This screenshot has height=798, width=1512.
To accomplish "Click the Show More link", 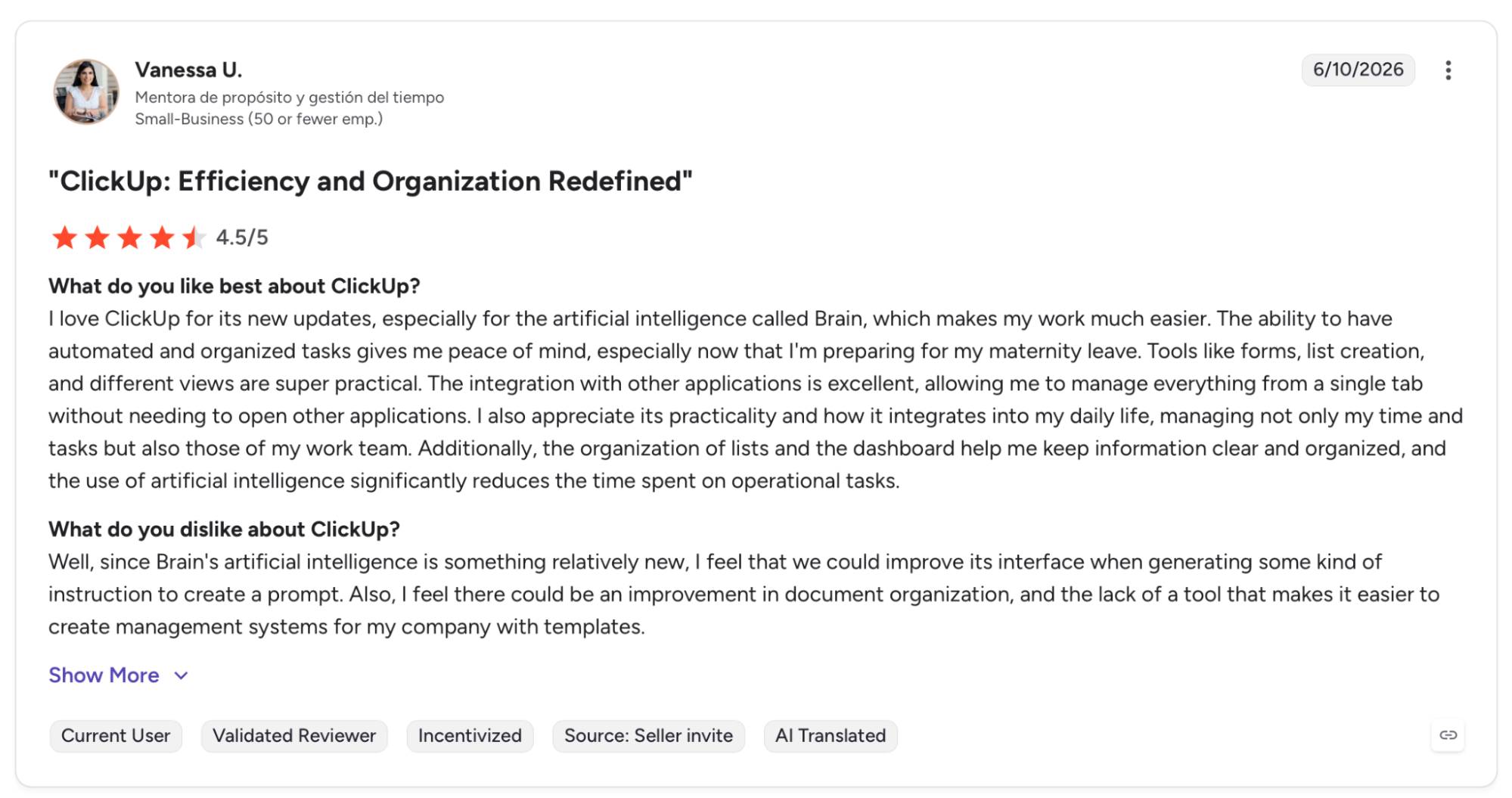I will coord(104,675).
